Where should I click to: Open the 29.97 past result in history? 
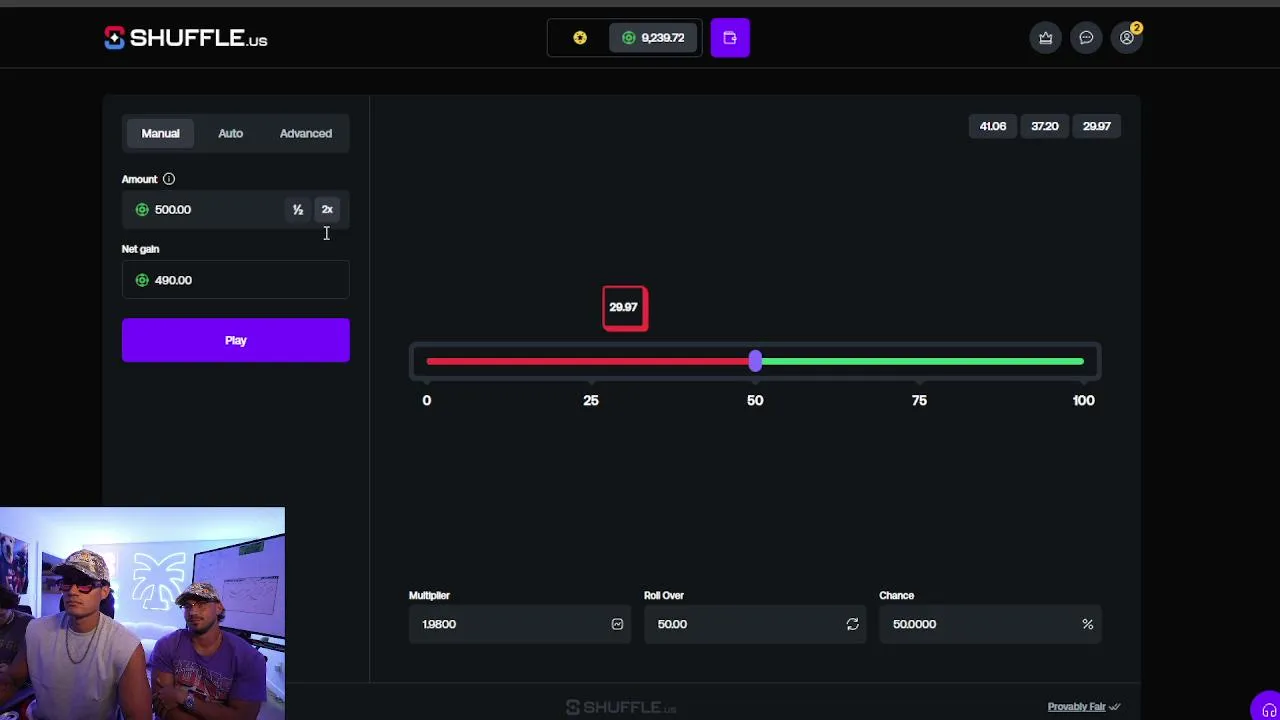(x=1097, y=126)
